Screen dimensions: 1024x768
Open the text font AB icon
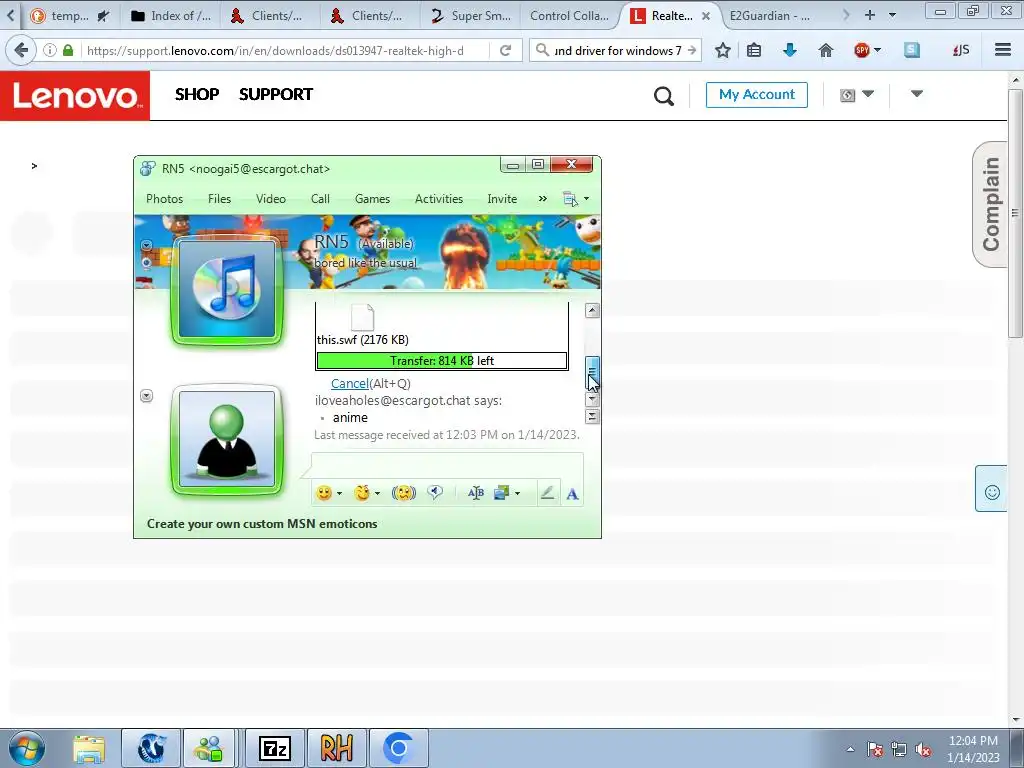click(x=475, y=493)
